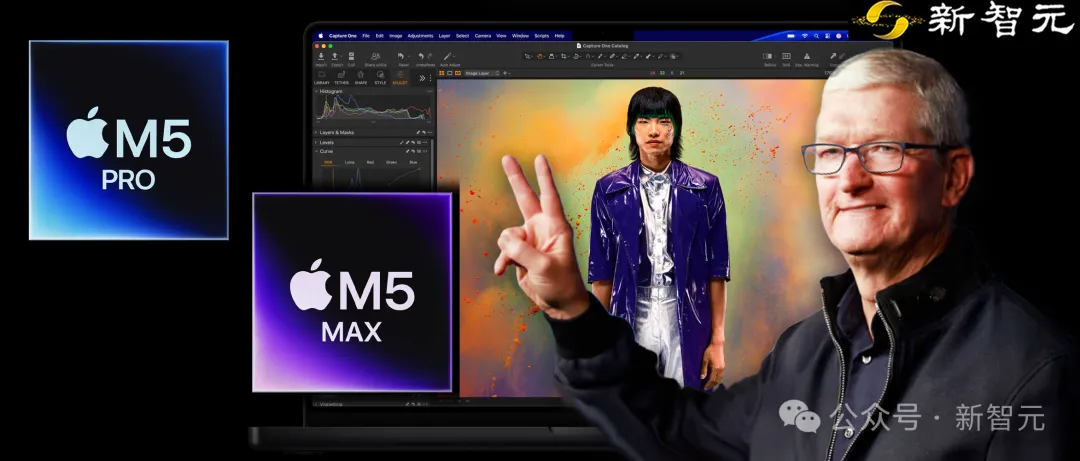Switch to the Style tool tab
The height and width of the screenshot is (461, 1080).
point(380,77)
